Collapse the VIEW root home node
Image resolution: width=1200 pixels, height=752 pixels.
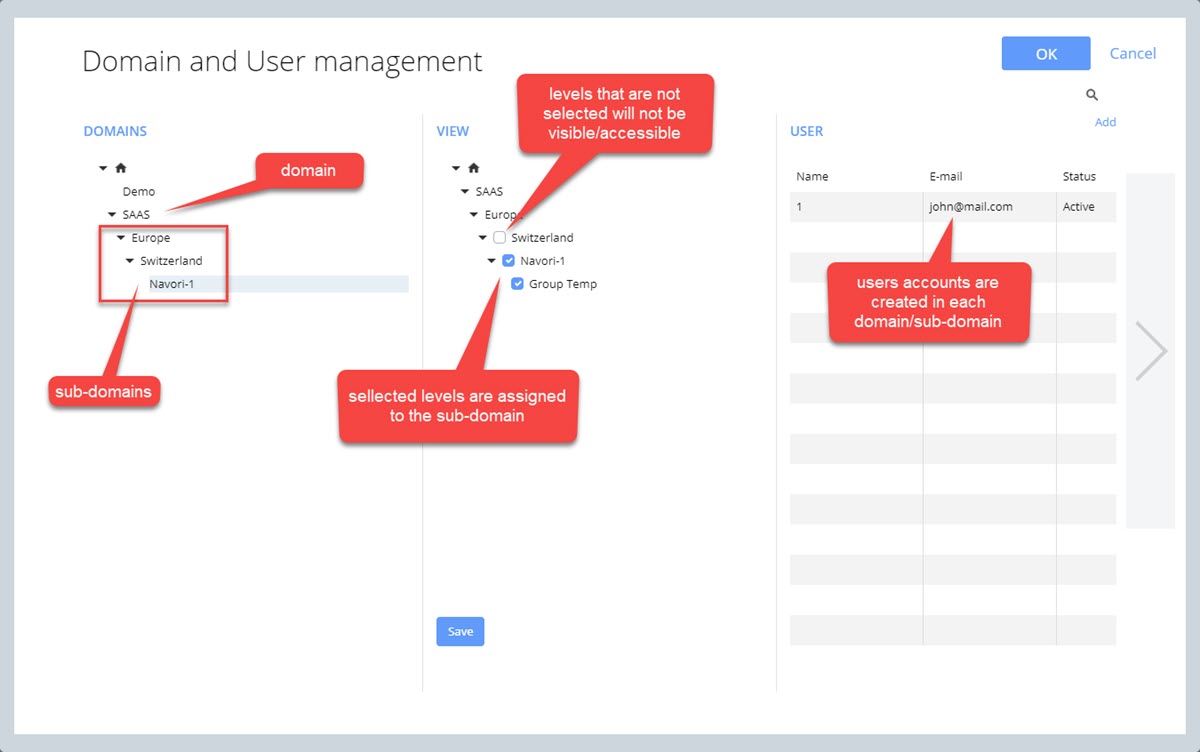[456, 169]
